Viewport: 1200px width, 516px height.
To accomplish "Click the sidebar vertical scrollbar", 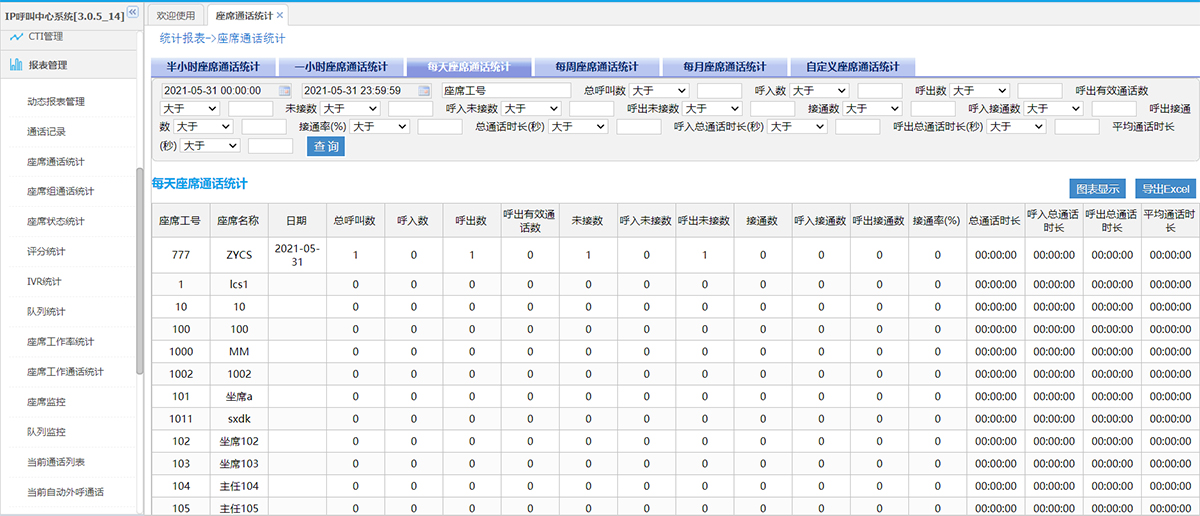I will click(140, 270).
